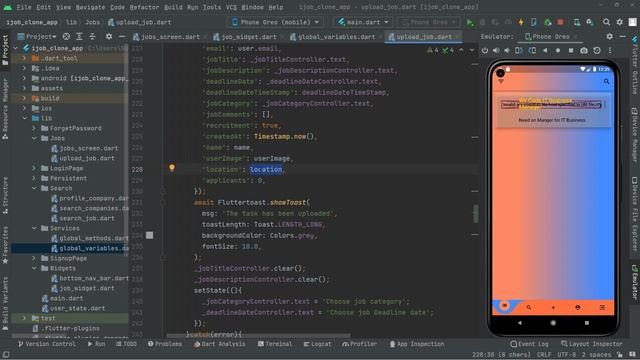Toggle Favorites side tool button
The height and width of the screenshot is (360, 640).
tap(5, 245)
